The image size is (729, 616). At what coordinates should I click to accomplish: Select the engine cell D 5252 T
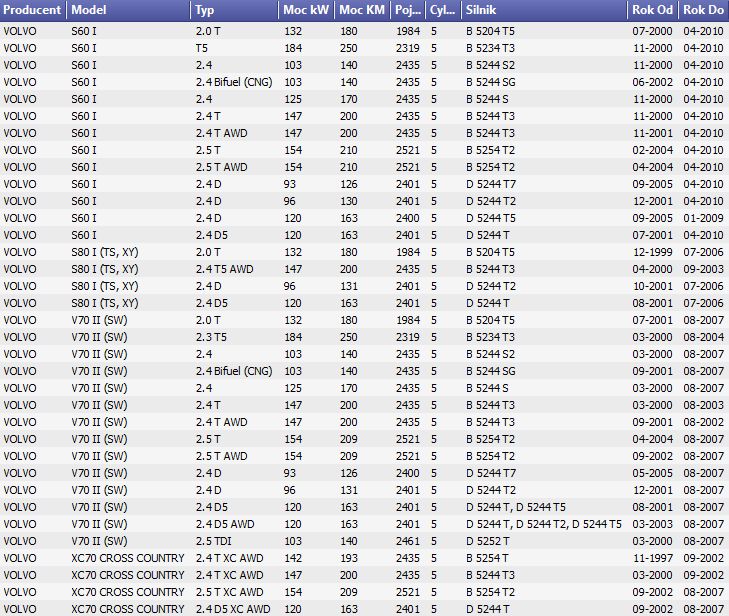tap(488, 541)
